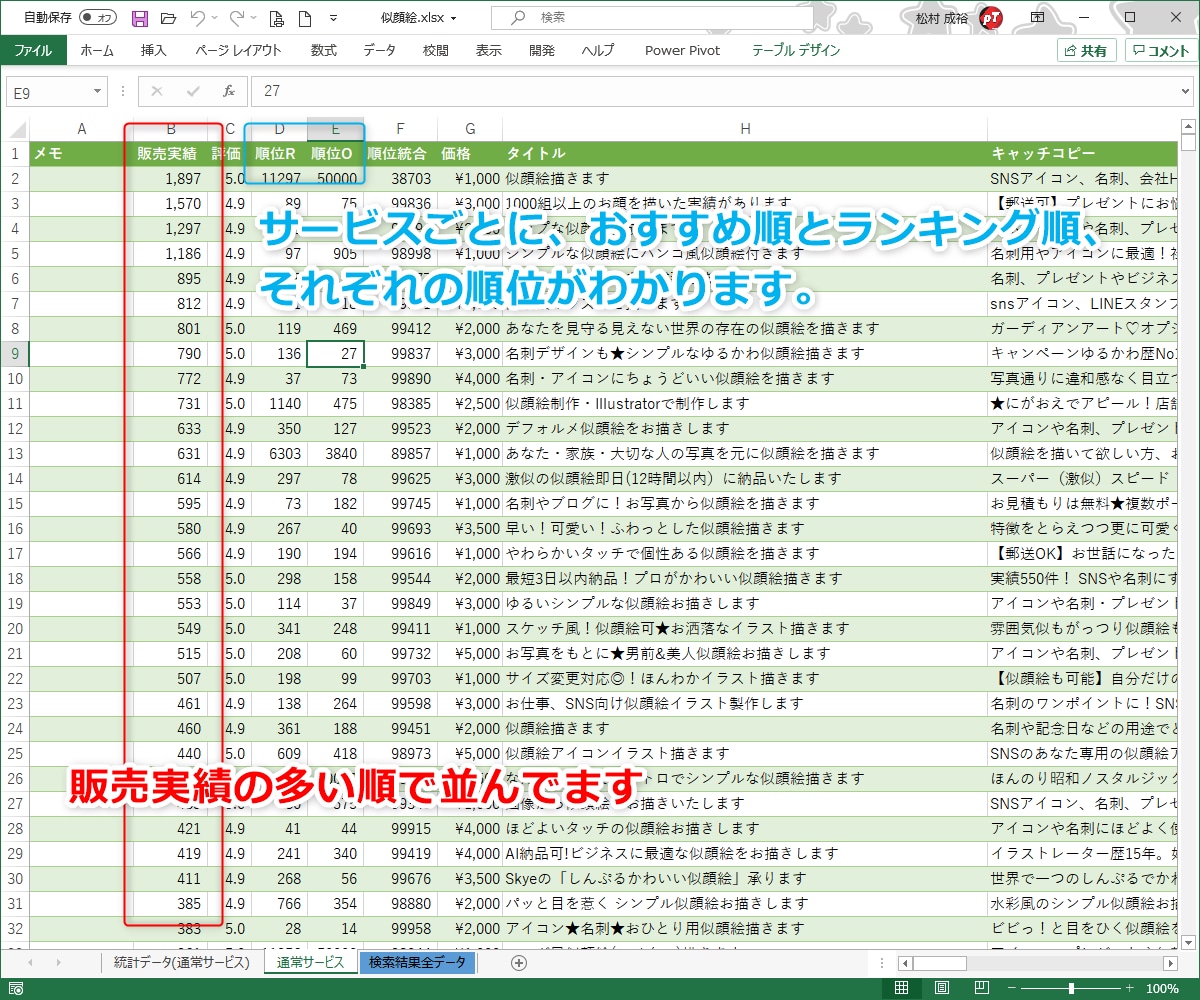Switch to the 通常サービス sheet tab

coord(310,962)
